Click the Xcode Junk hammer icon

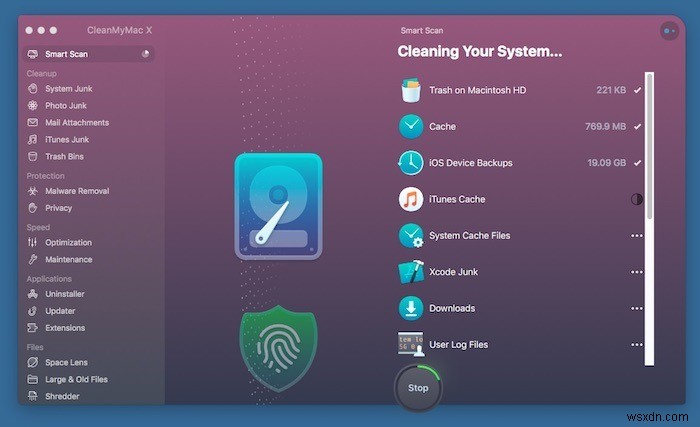click(x=411, y=272)
